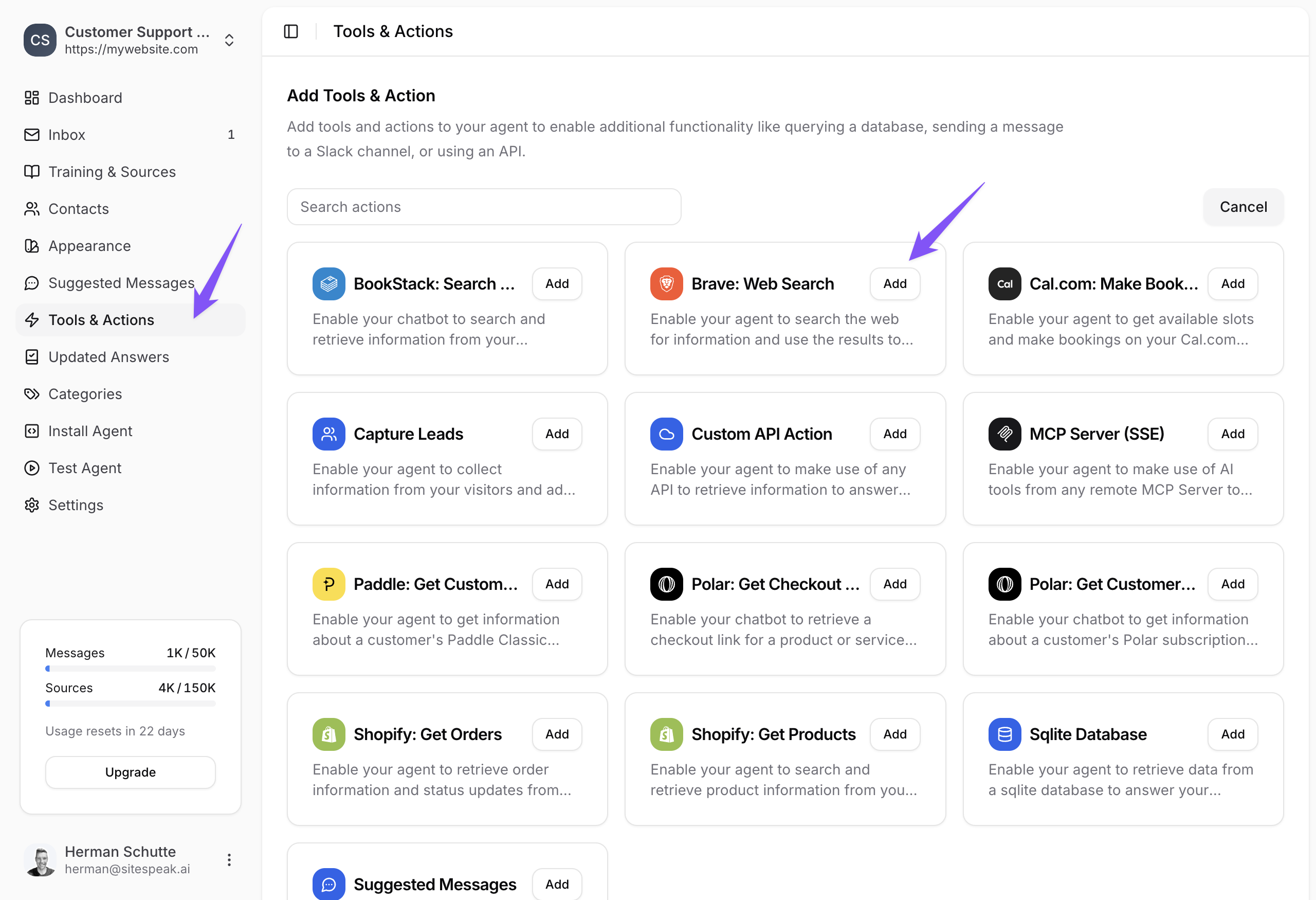The width and height of the screenshot is (1316, 900).
Task: Focus the Search actions input field
Action: (483, 207)
